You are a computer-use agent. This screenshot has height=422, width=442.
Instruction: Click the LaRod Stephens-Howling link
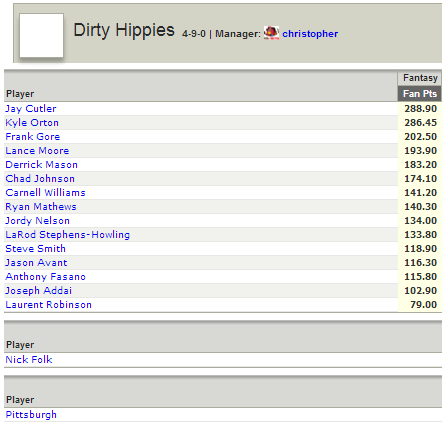click(x=67, y=235)
